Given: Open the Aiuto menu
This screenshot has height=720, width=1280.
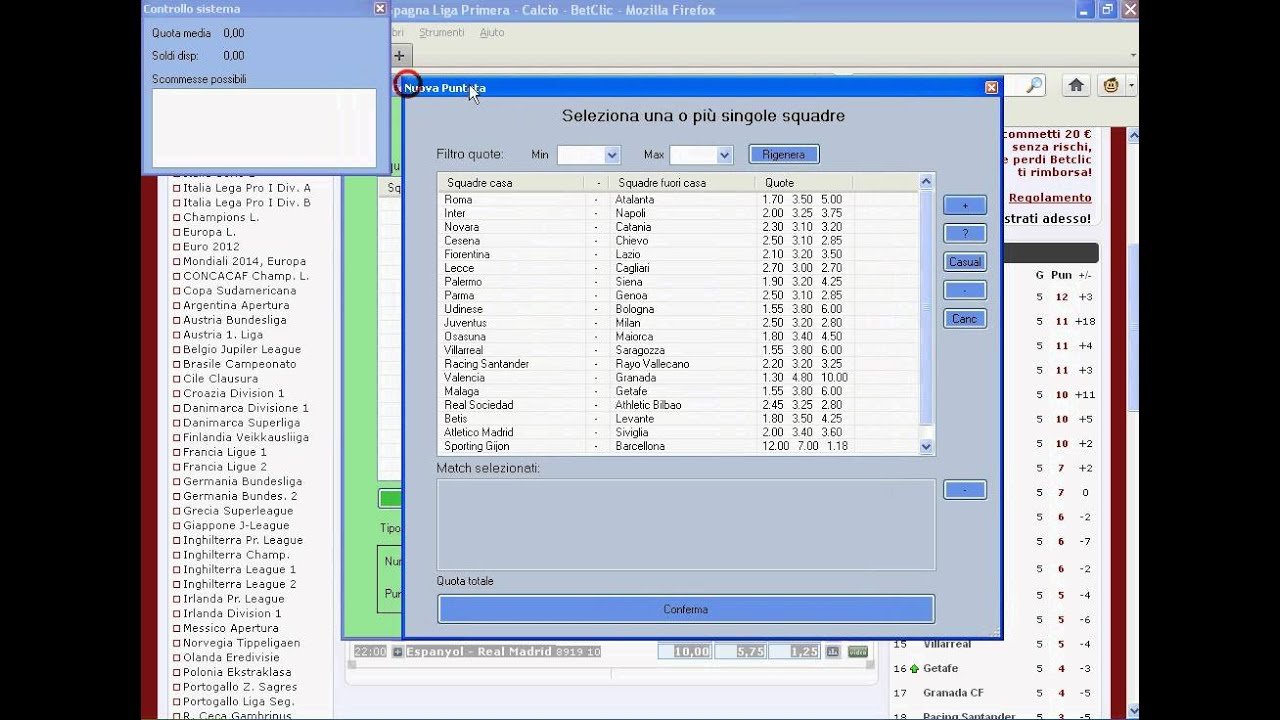Looking at the screenshot, I should point(492,32).
